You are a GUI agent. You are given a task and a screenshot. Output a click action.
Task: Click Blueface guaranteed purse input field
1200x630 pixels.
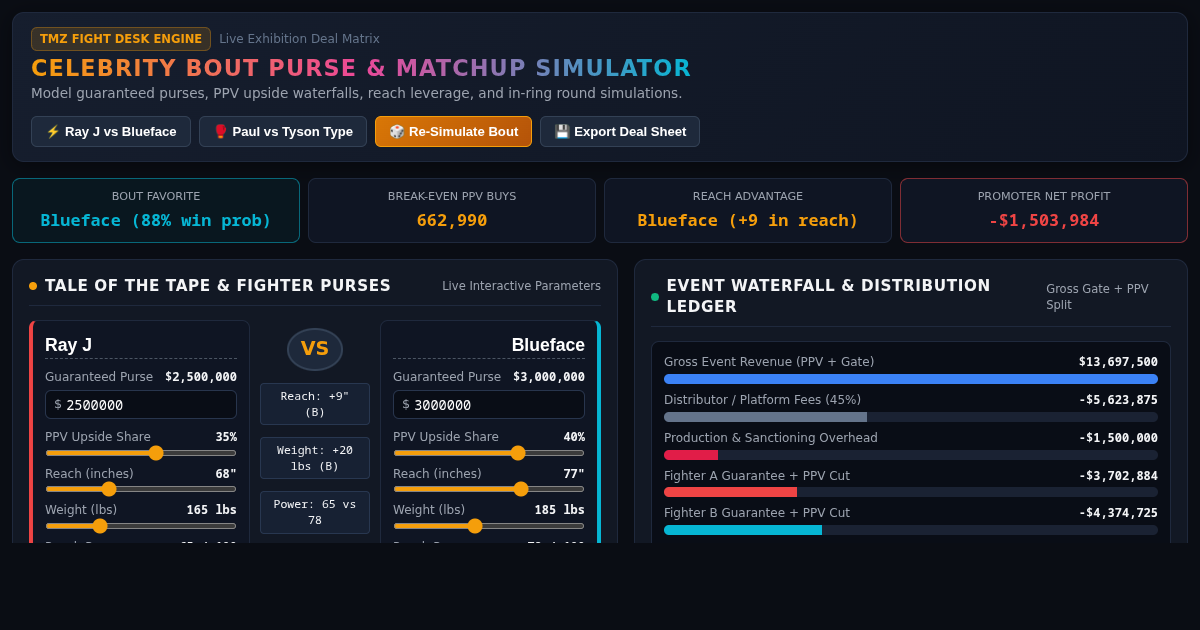tap(489, 405)
